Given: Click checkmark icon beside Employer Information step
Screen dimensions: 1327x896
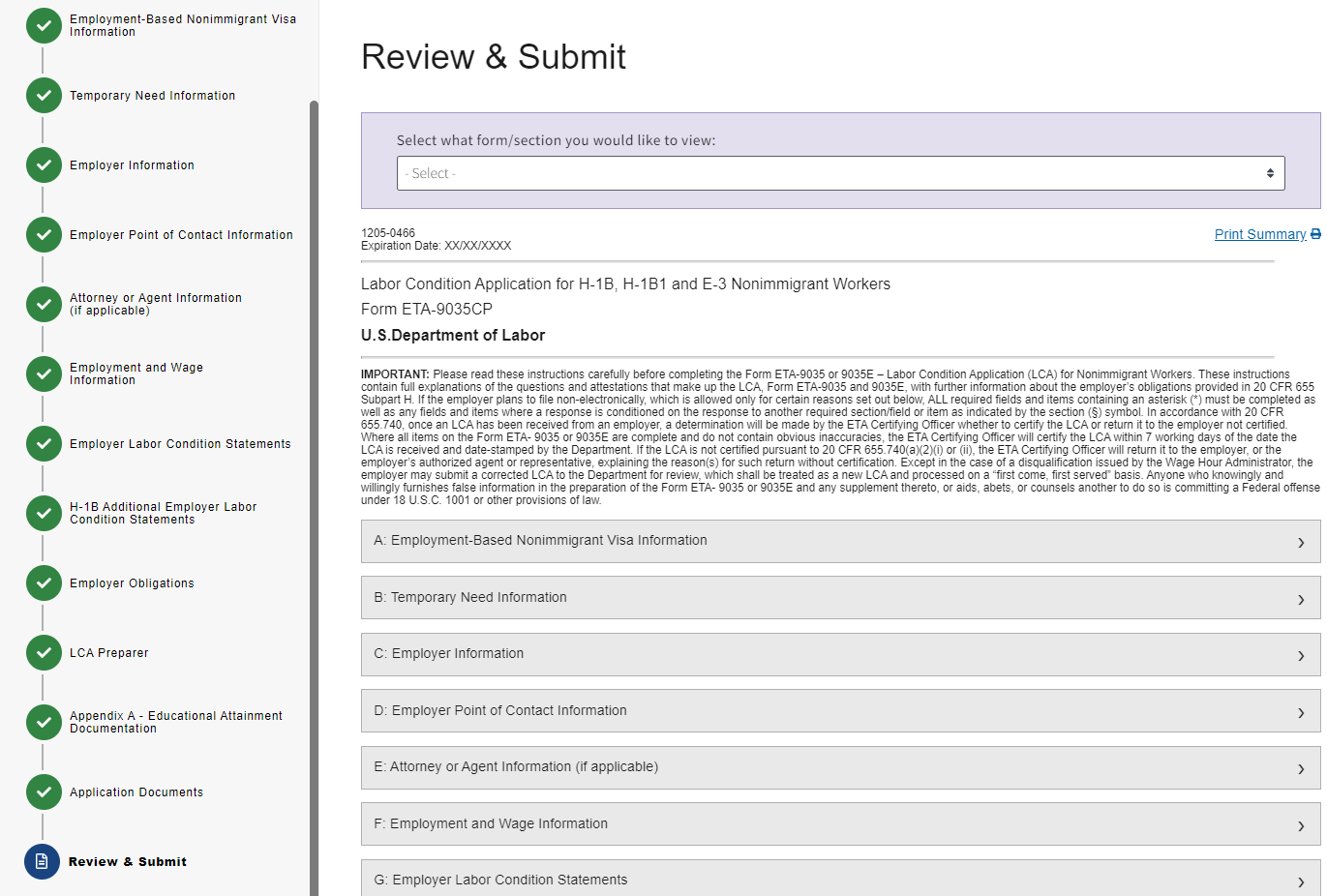Looking at the screenshot, I should pos(44,165).
